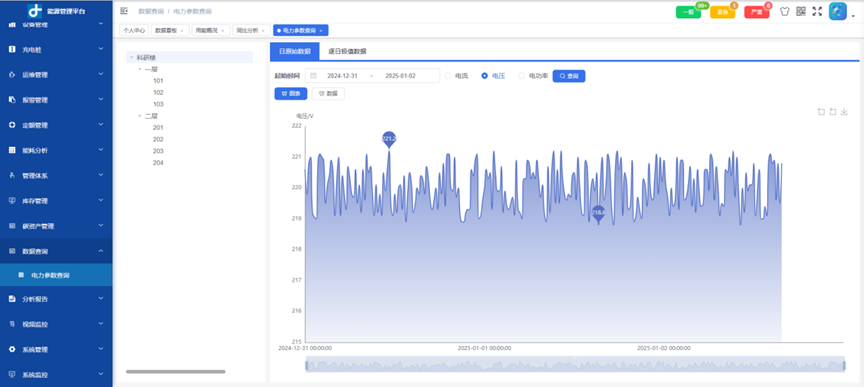
Task: Click the 报警管理 sidebar icon
Action: pos(12,100)
